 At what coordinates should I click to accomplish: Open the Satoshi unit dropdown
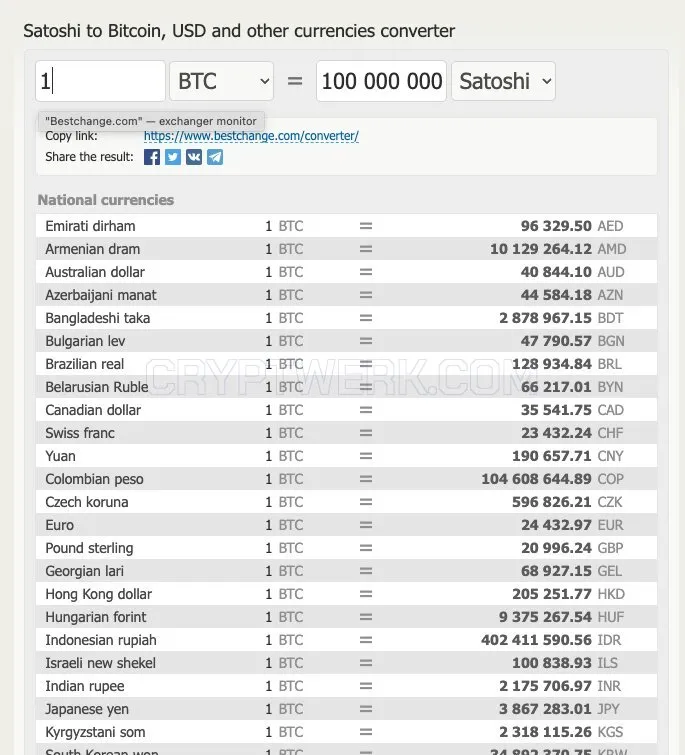pos(503,81)
